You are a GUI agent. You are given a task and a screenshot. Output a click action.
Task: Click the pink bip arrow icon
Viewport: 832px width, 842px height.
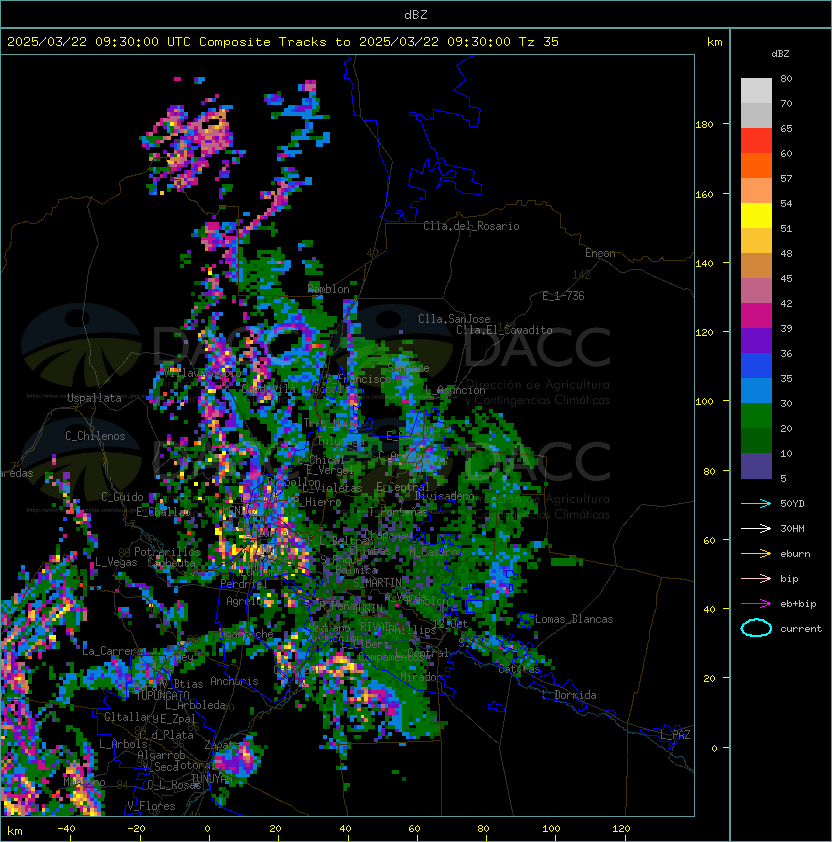coord(756,578)
